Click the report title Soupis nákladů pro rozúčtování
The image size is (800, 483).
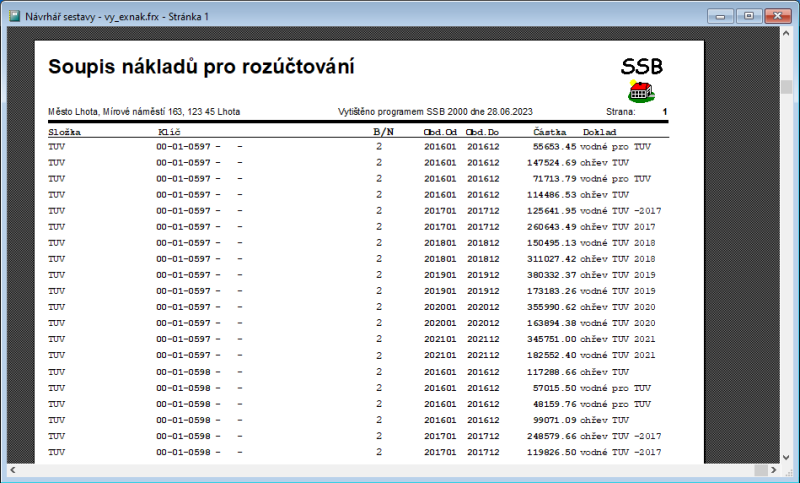click(200, 68)
